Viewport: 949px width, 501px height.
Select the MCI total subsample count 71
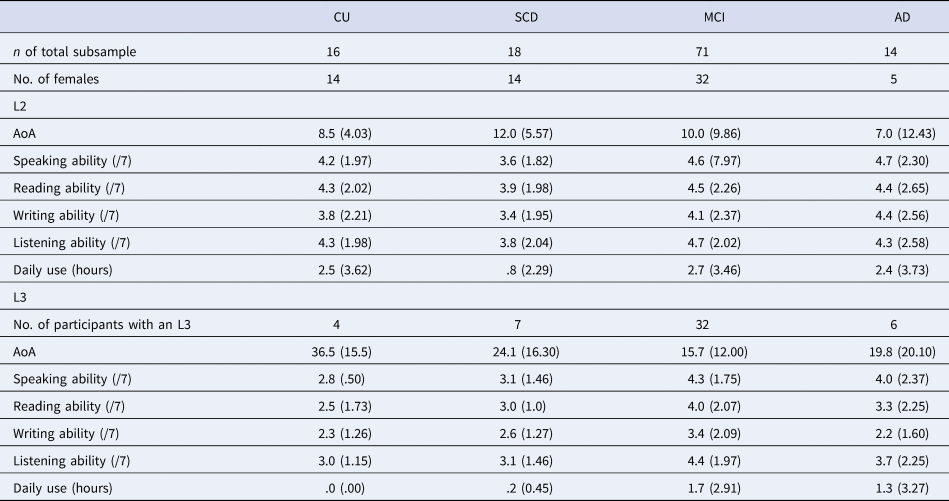tap(702, 52)
